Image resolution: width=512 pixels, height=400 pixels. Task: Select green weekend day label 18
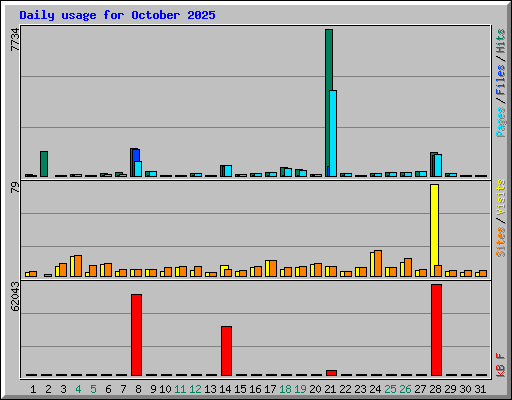coord(285,389)
